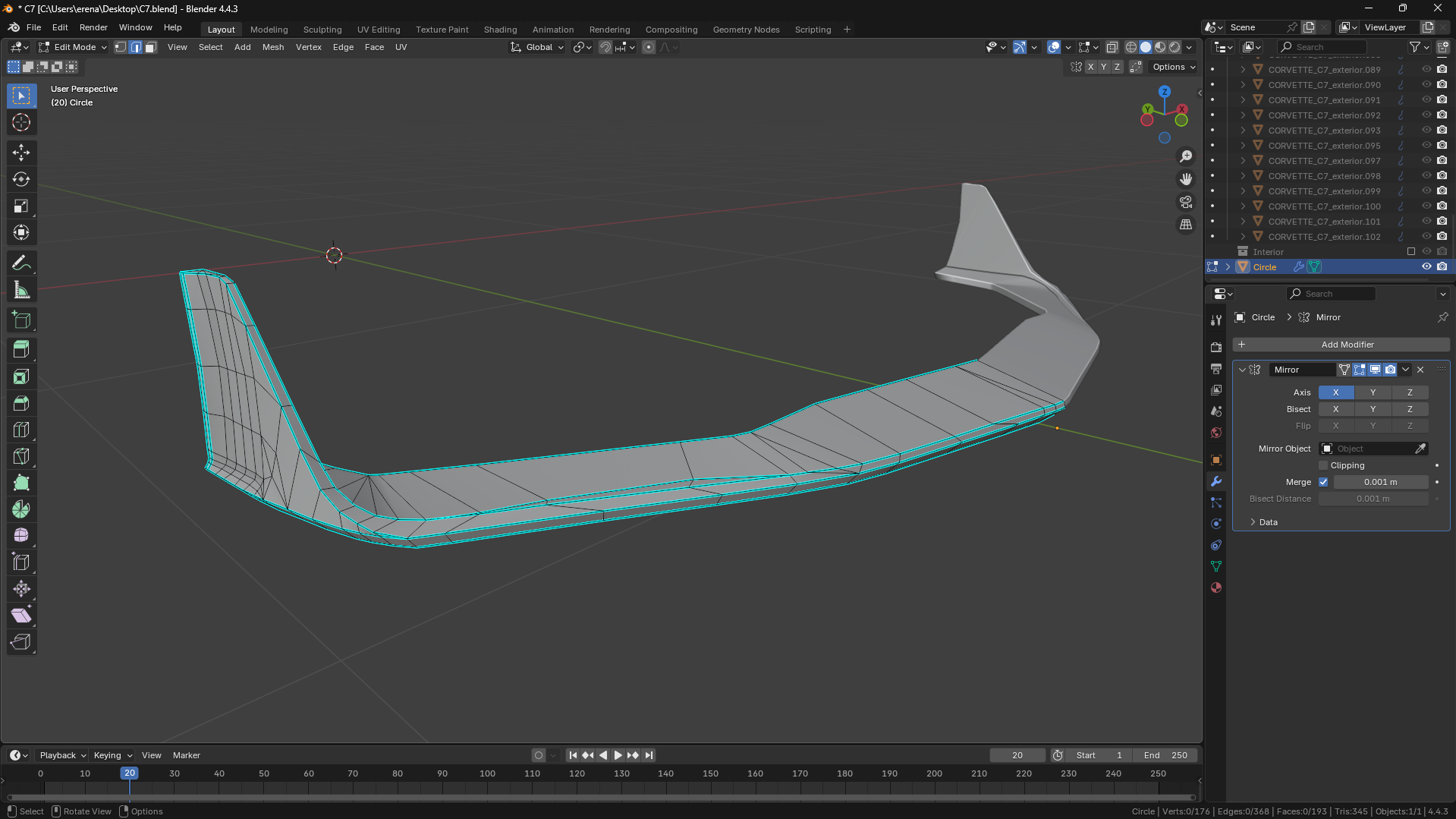Screen dimensions: 1456x819
Task: Enable the Clipping checkbox
Action: [x=1323, y=465]
